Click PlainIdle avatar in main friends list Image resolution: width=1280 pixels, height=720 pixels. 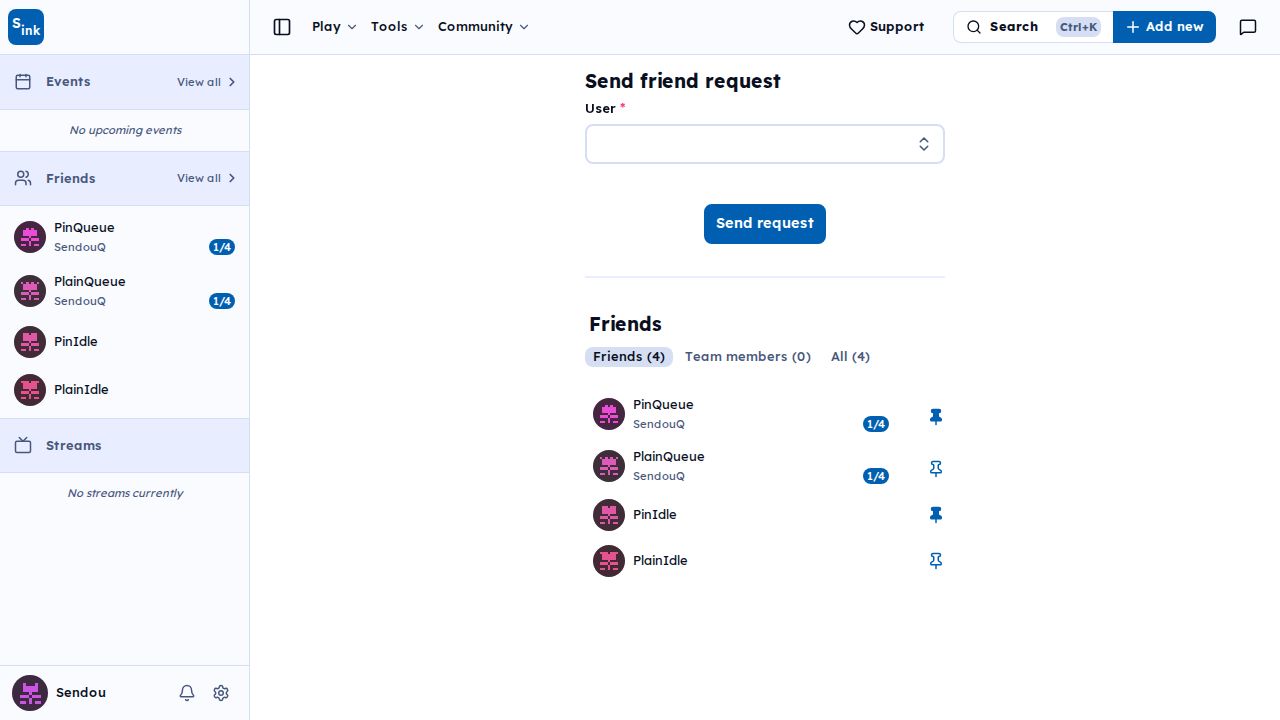(609, 561)
